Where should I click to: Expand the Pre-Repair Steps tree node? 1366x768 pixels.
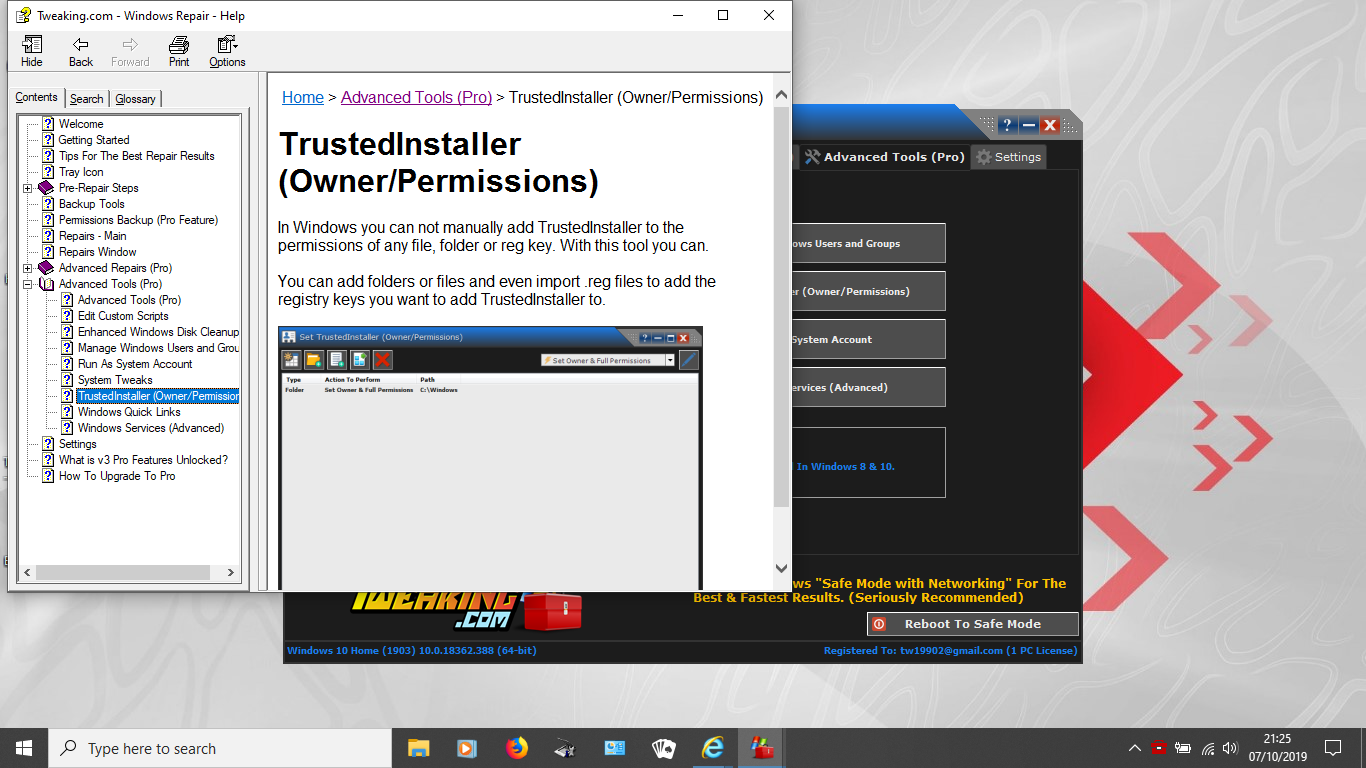28,188
